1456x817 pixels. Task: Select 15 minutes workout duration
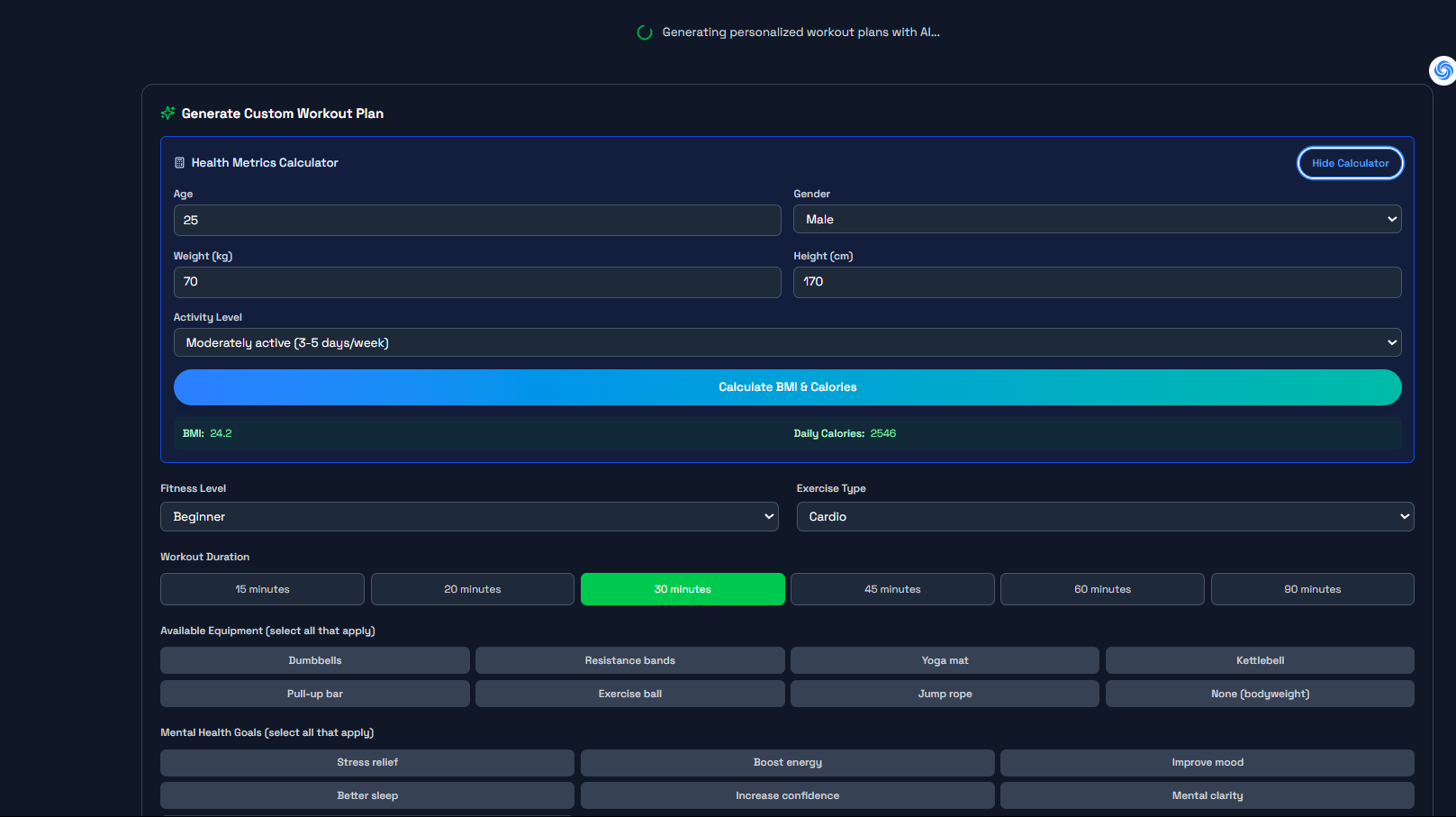[262, 589]
